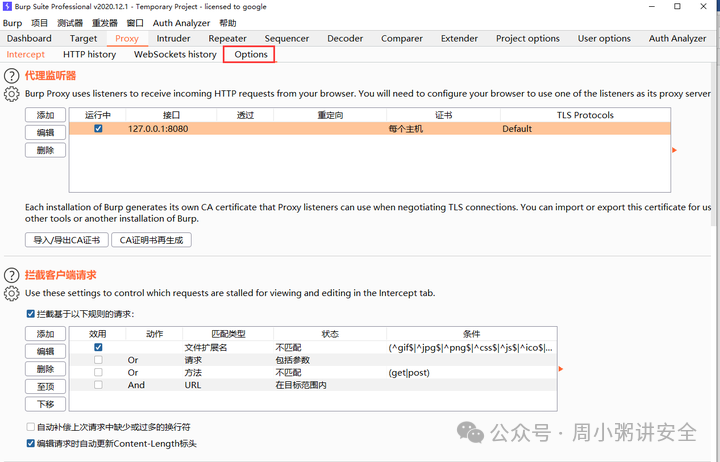Open the 窗口 menu

coord(135,23)
